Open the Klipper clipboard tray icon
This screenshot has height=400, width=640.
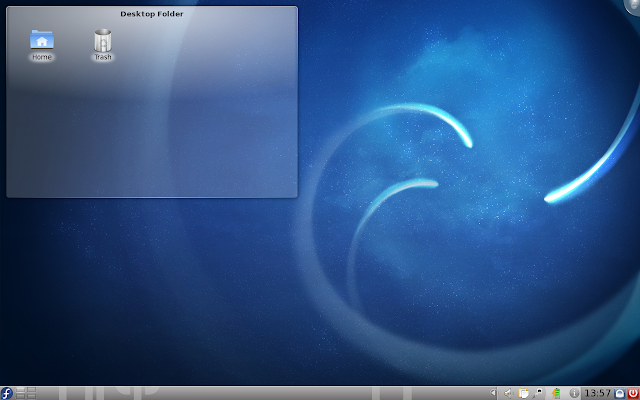pyautogui.click(x=524, y=392)
